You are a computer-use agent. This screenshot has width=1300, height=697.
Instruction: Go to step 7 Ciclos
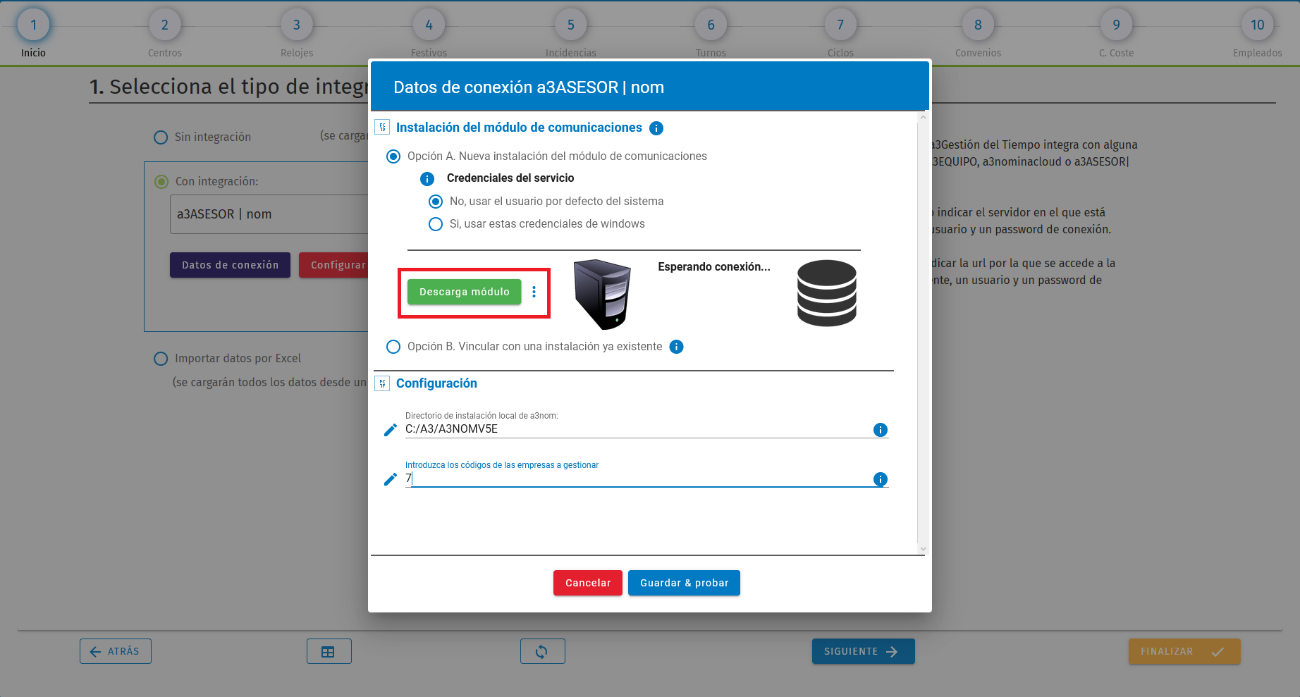coord(840,25)
